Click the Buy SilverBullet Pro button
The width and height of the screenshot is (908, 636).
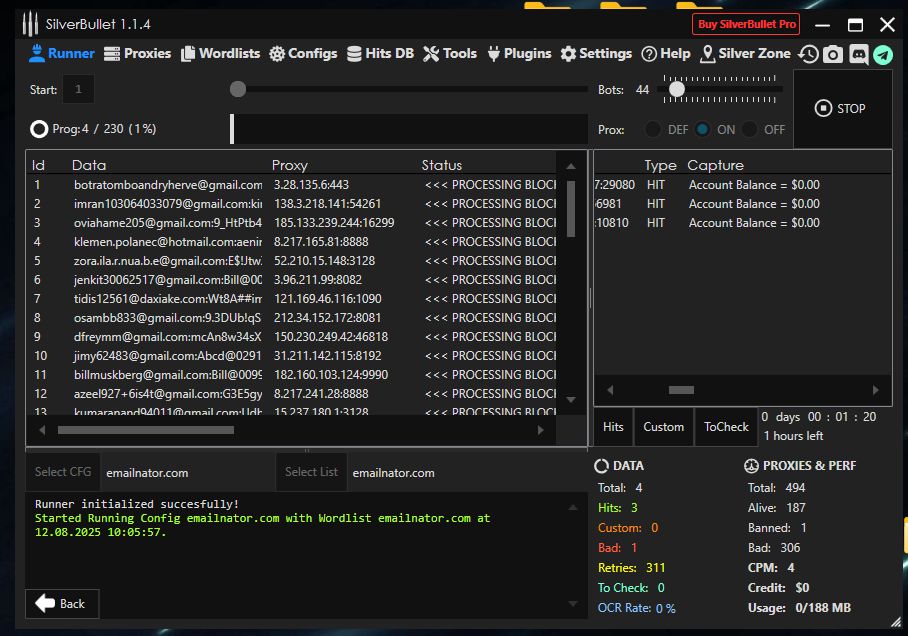pyautogui.click(x=747, y=24)
